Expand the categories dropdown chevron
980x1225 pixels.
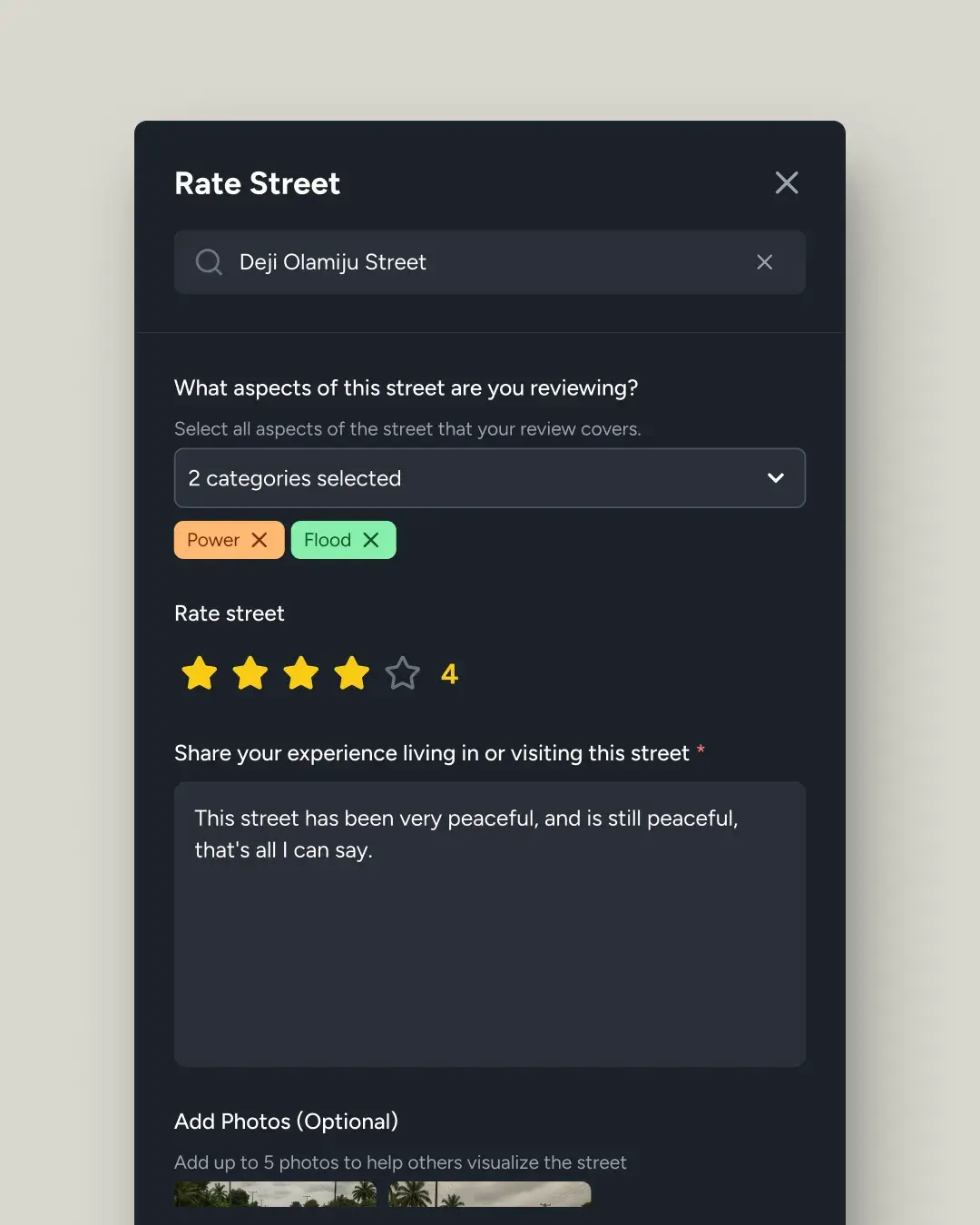click(776, 478)
